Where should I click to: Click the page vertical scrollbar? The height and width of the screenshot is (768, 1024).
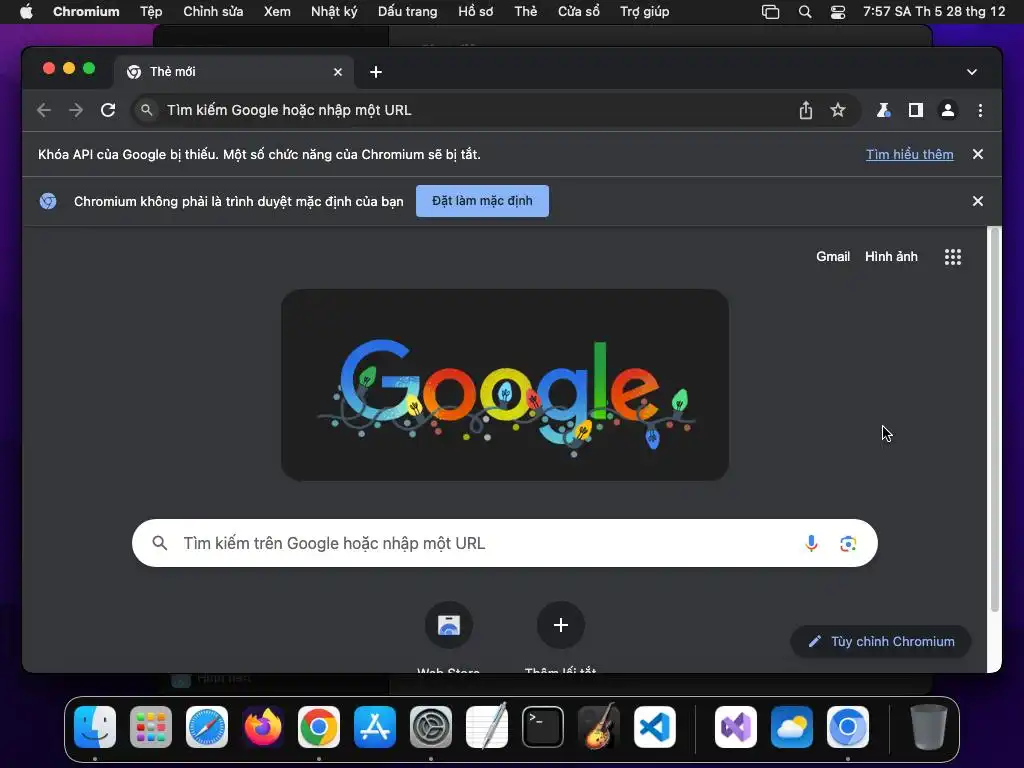click(x=995, y=418)
